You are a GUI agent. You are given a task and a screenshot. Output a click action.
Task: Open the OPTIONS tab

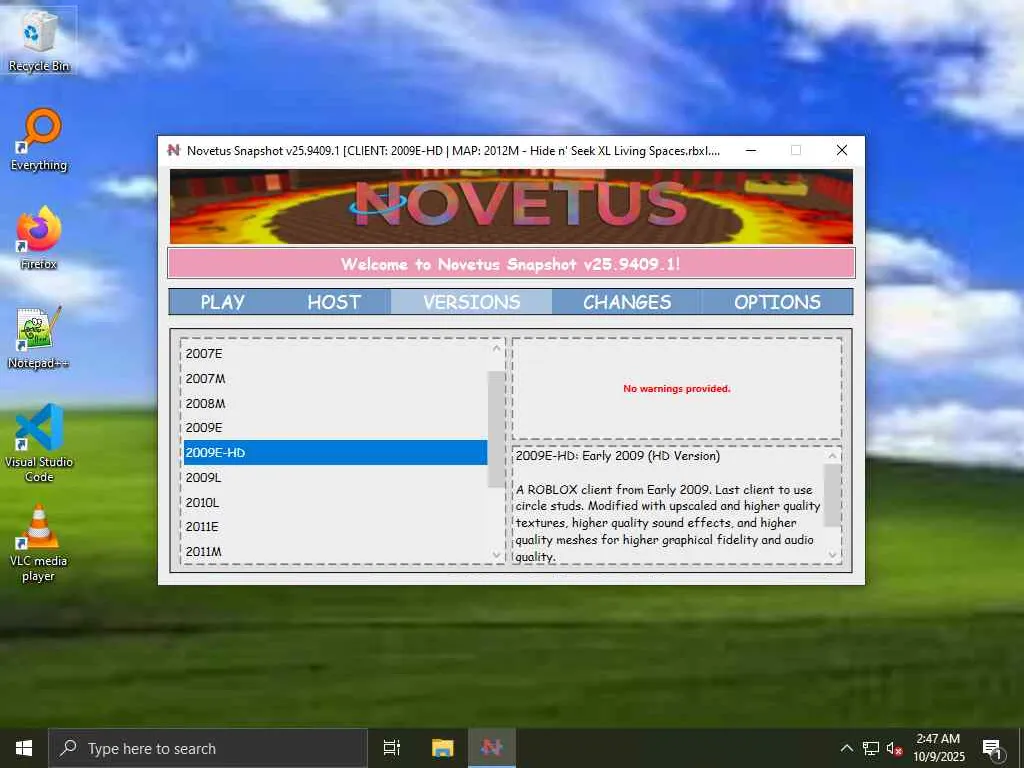(x=777, y=302)
